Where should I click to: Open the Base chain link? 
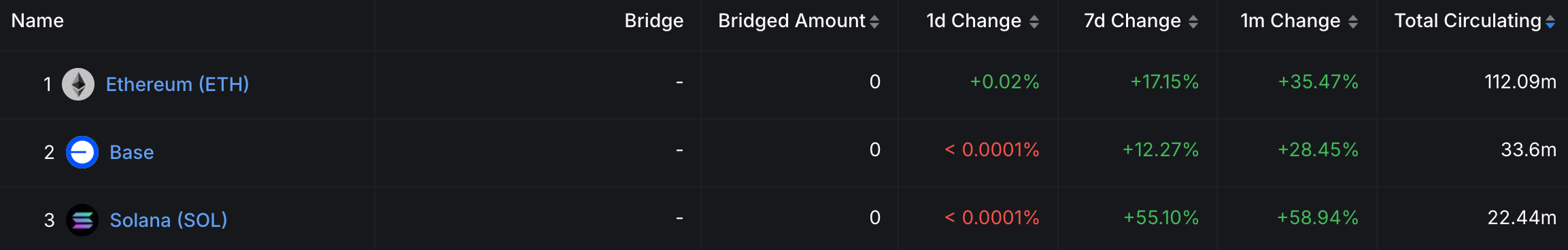[x=132, y=152]
